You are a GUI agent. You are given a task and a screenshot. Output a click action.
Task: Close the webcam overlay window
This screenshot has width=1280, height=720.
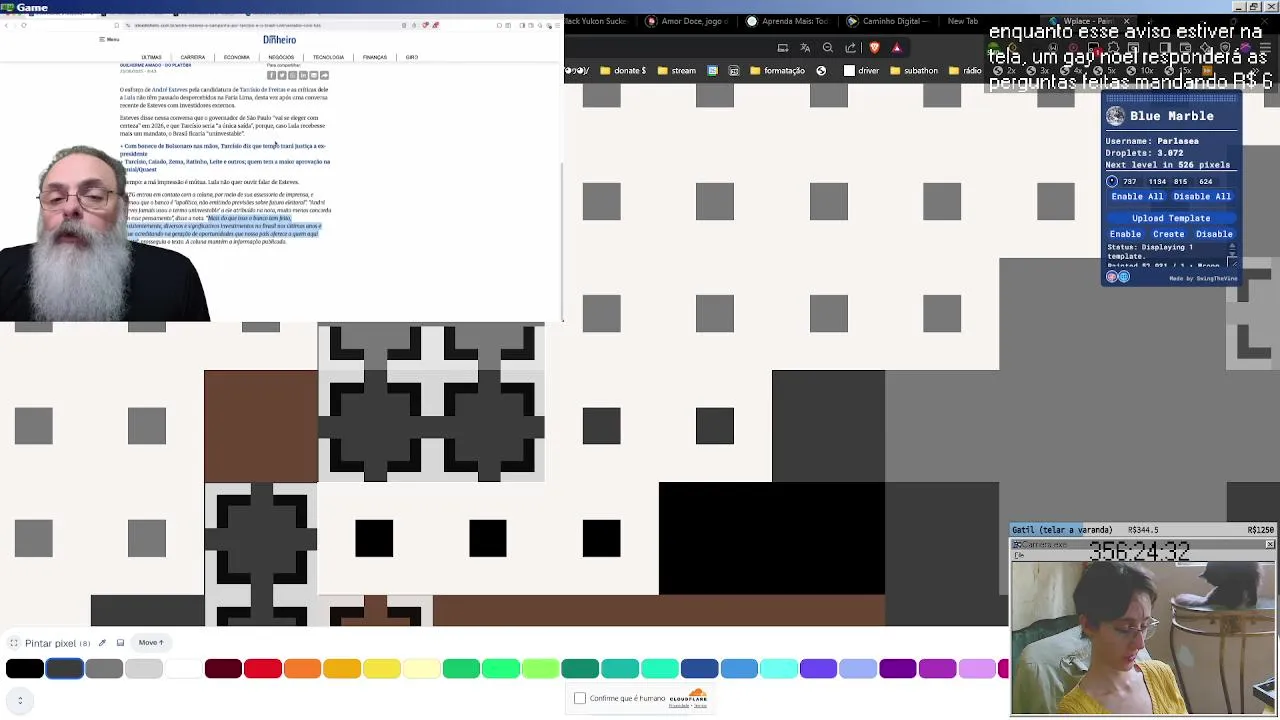(1270, 545)
